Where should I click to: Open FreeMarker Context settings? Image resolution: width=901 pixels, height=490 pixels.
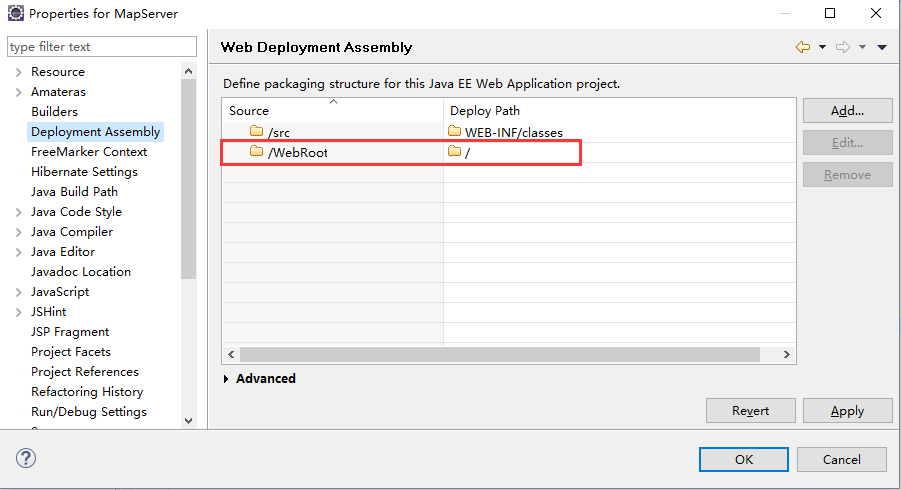coord(89,152)
